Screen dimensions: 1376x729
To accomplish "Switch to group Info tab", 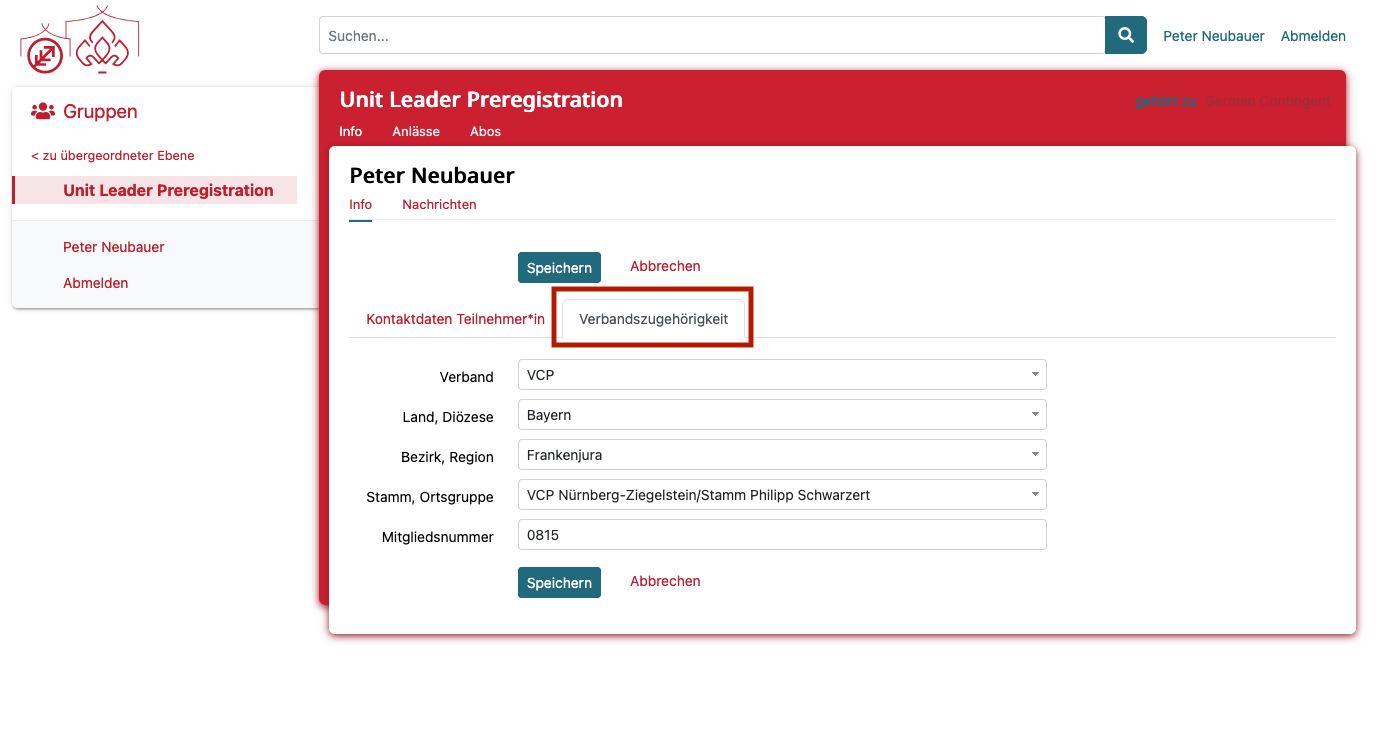I will [350, 131].
